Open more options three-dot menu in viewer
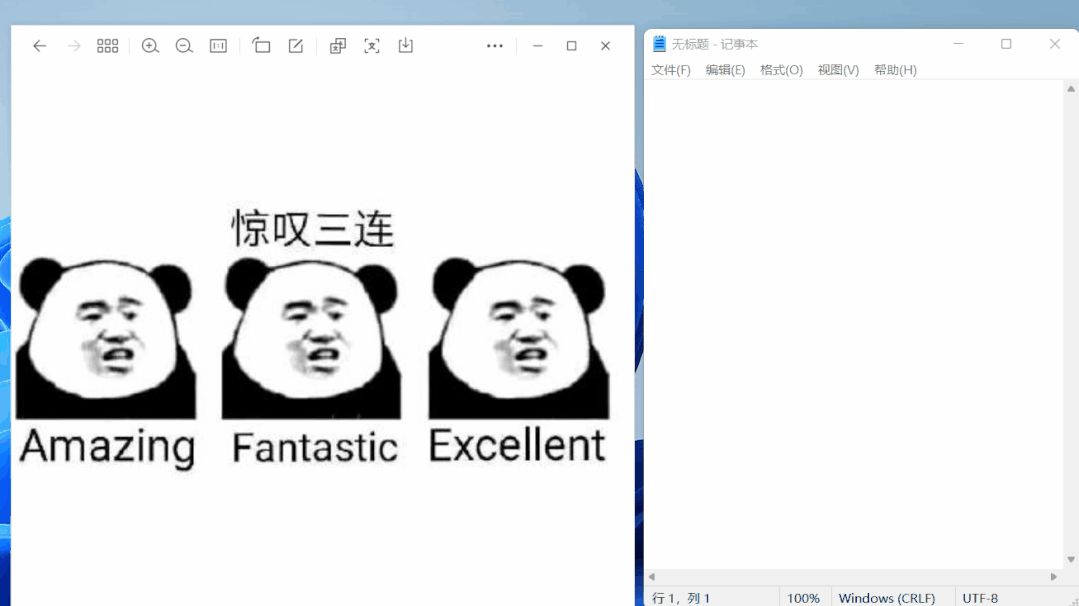 point(495,46)
